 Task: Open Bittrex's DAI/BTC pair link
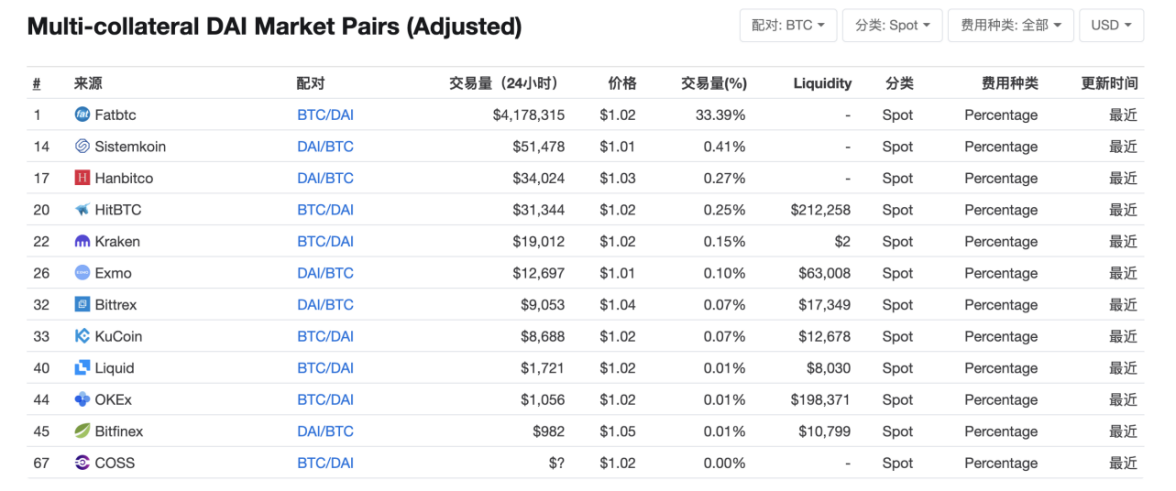click(326, 304)
